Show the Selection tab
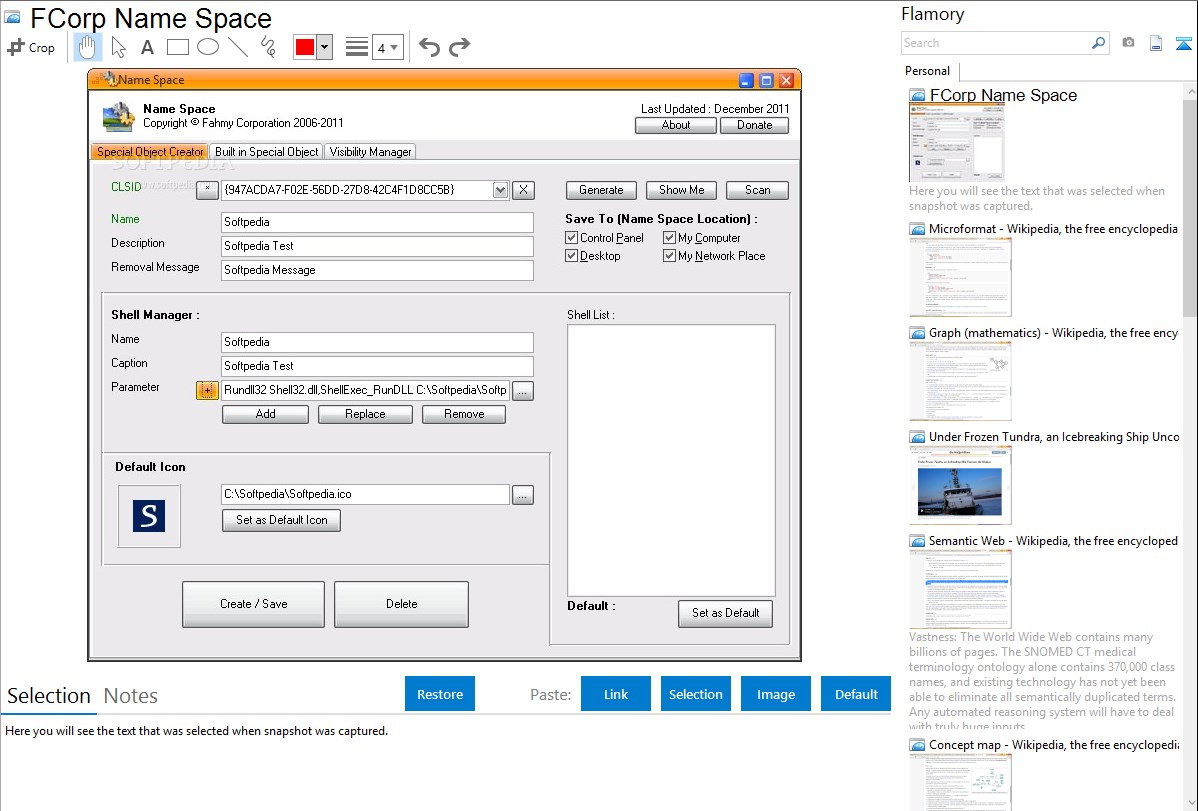The image size is (1198, 811). coord(49,696)
